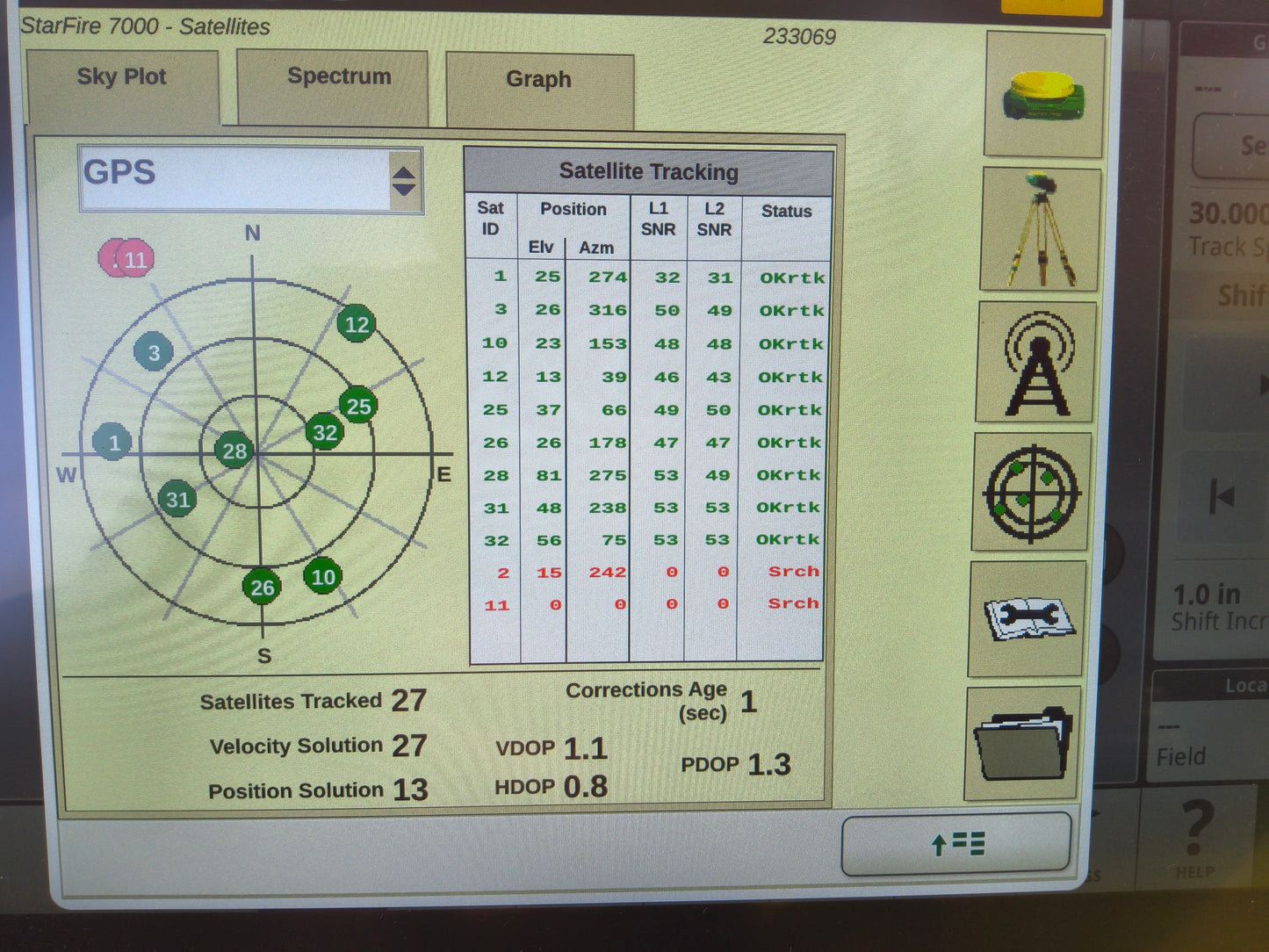Viewport: 1269px width, 952px height.
Task: Select satellite 28 on the sky plot
Action: coord(234,451)
